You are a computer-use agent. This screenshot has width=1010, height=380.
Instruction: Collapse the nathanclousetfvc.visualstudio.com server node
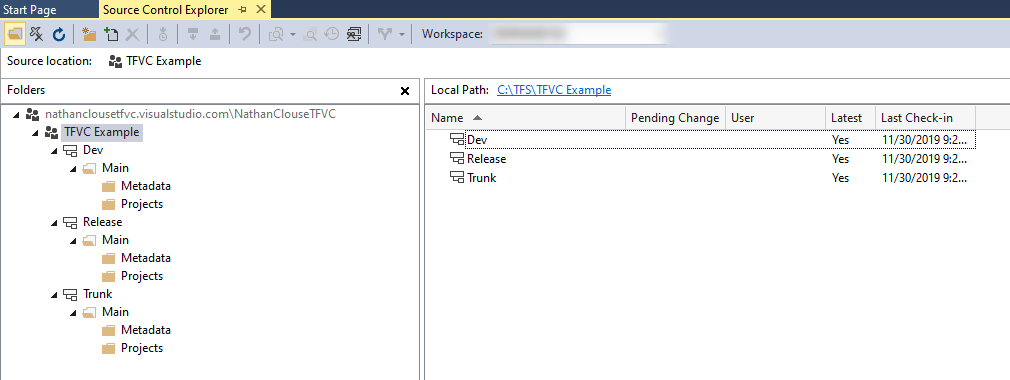tap(16, 115)
